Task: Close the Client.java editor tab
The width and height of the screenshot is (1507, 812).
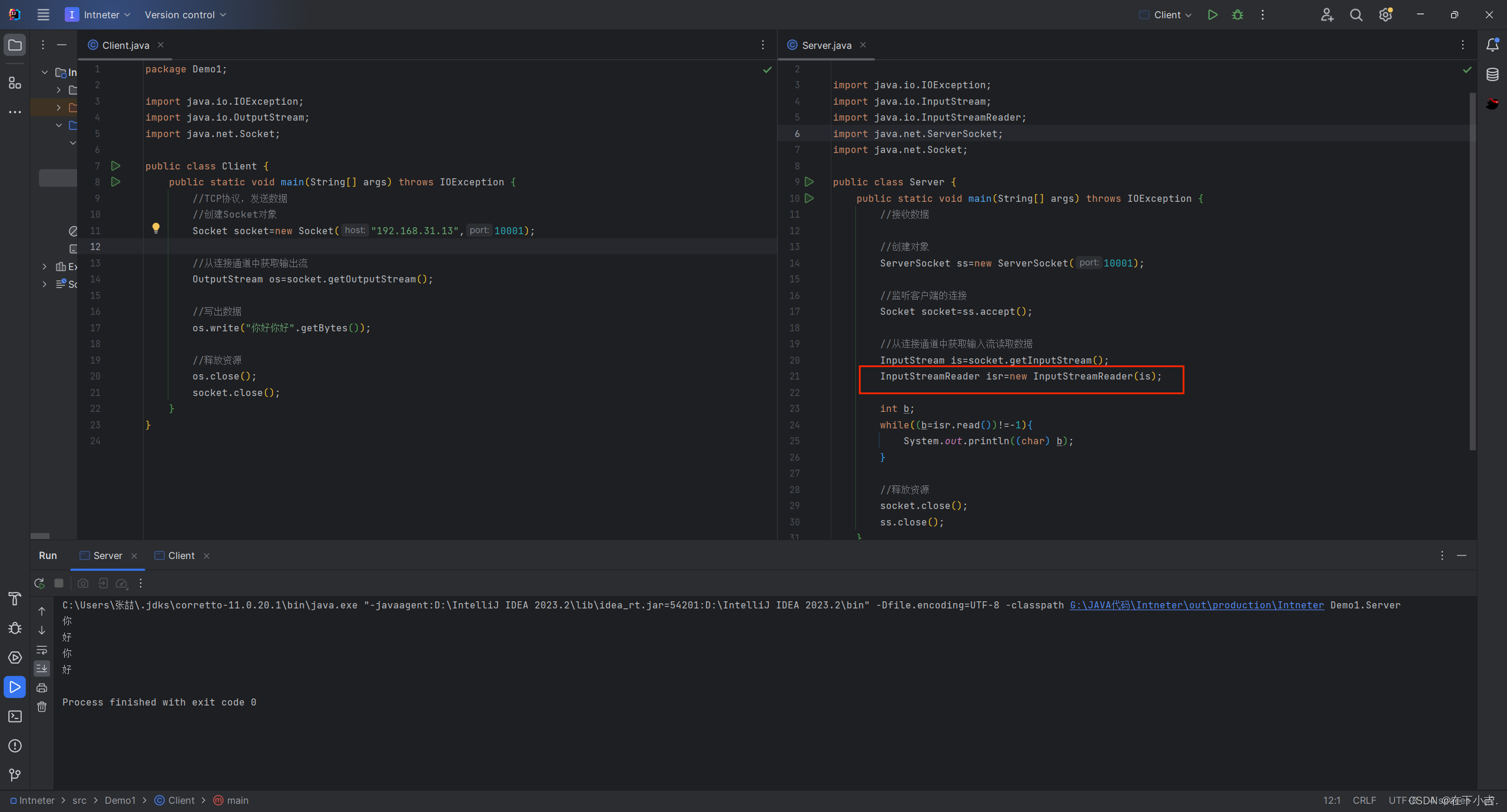Action: click(x=161, y=45)
